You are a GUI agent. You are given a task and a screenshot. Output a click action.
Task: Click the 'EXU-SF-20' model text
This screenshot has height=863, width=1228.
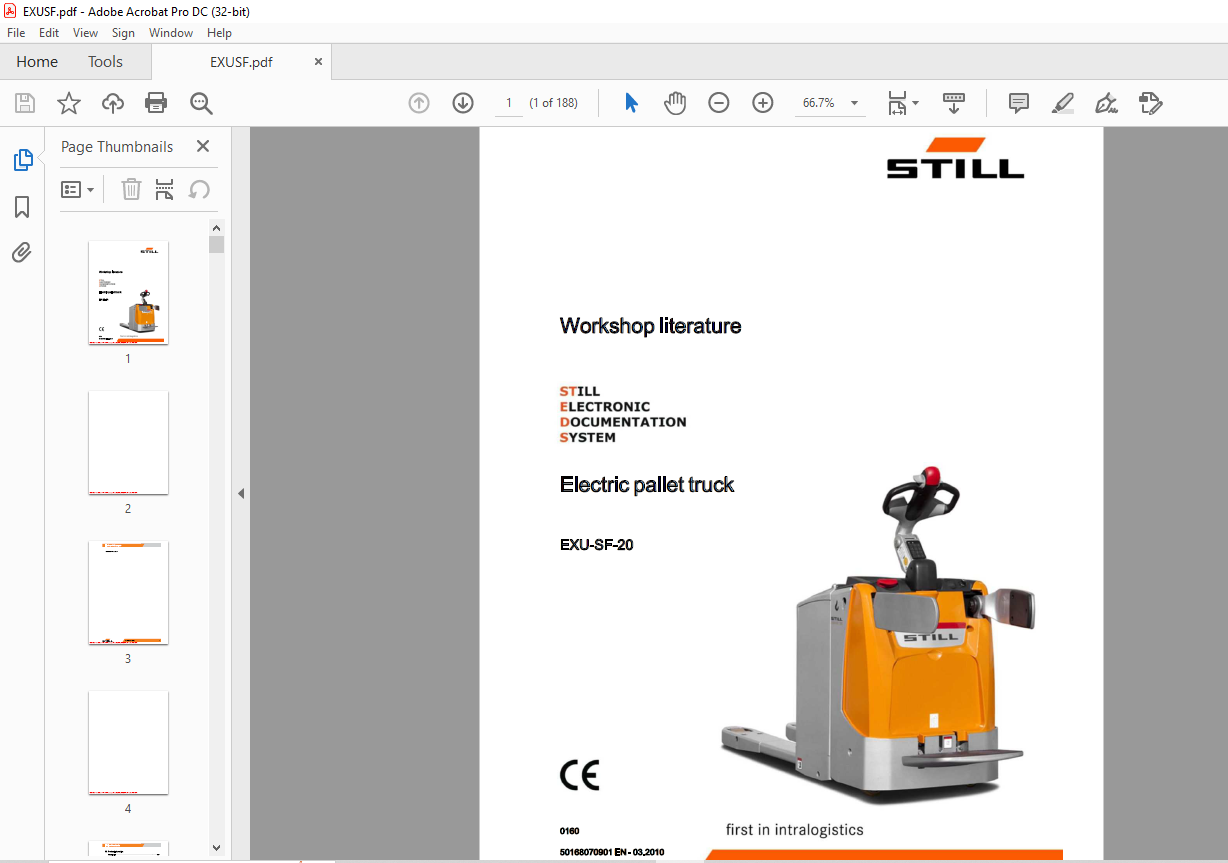597,545
